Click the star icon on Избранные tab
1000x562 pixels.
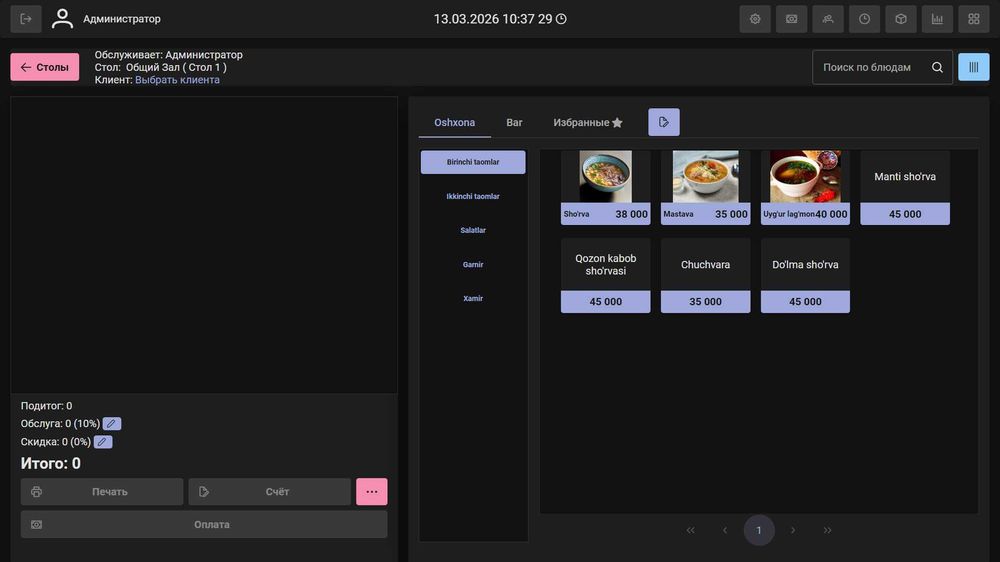(x=617, y=122)
